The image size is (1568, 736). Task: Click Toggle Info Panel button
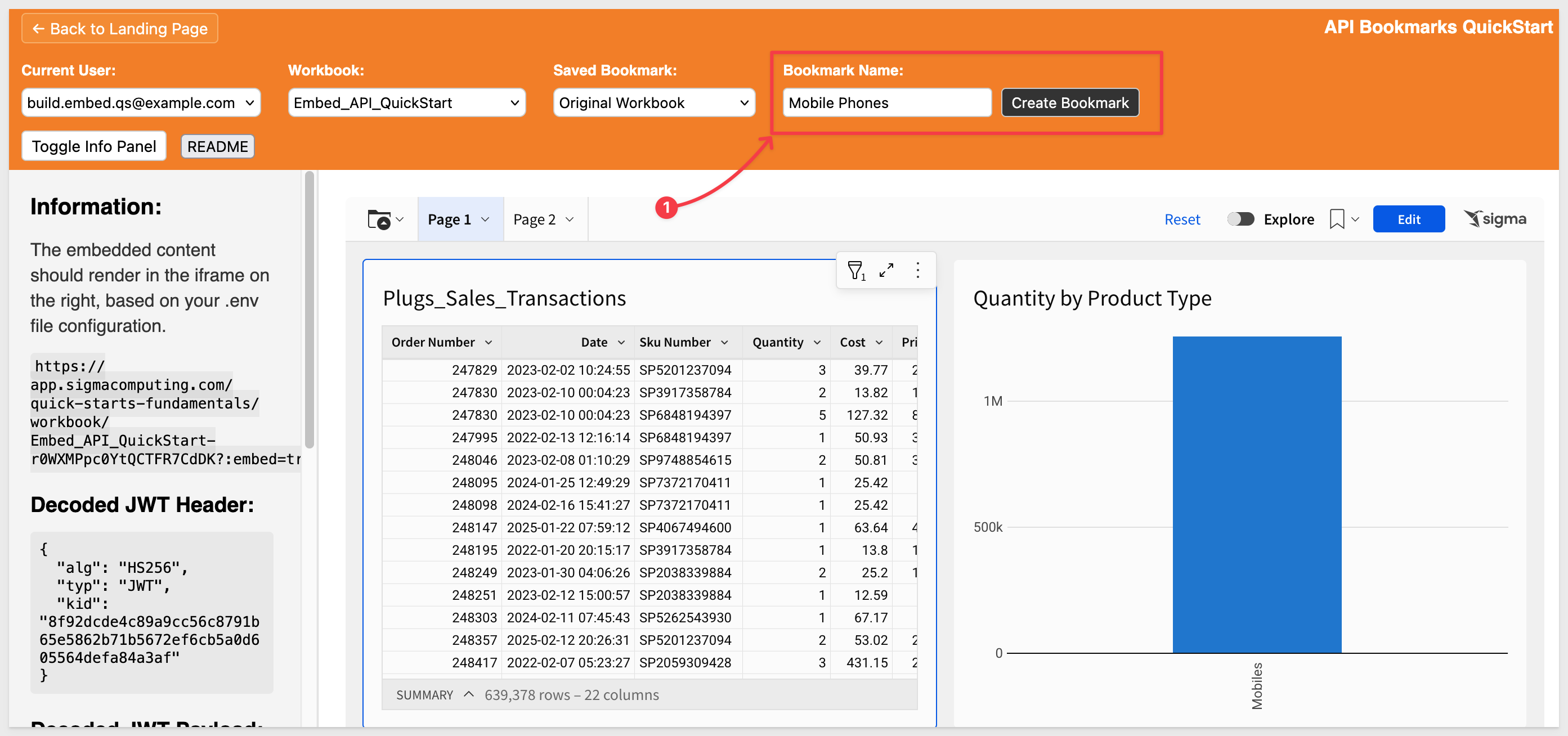point(94,147)
